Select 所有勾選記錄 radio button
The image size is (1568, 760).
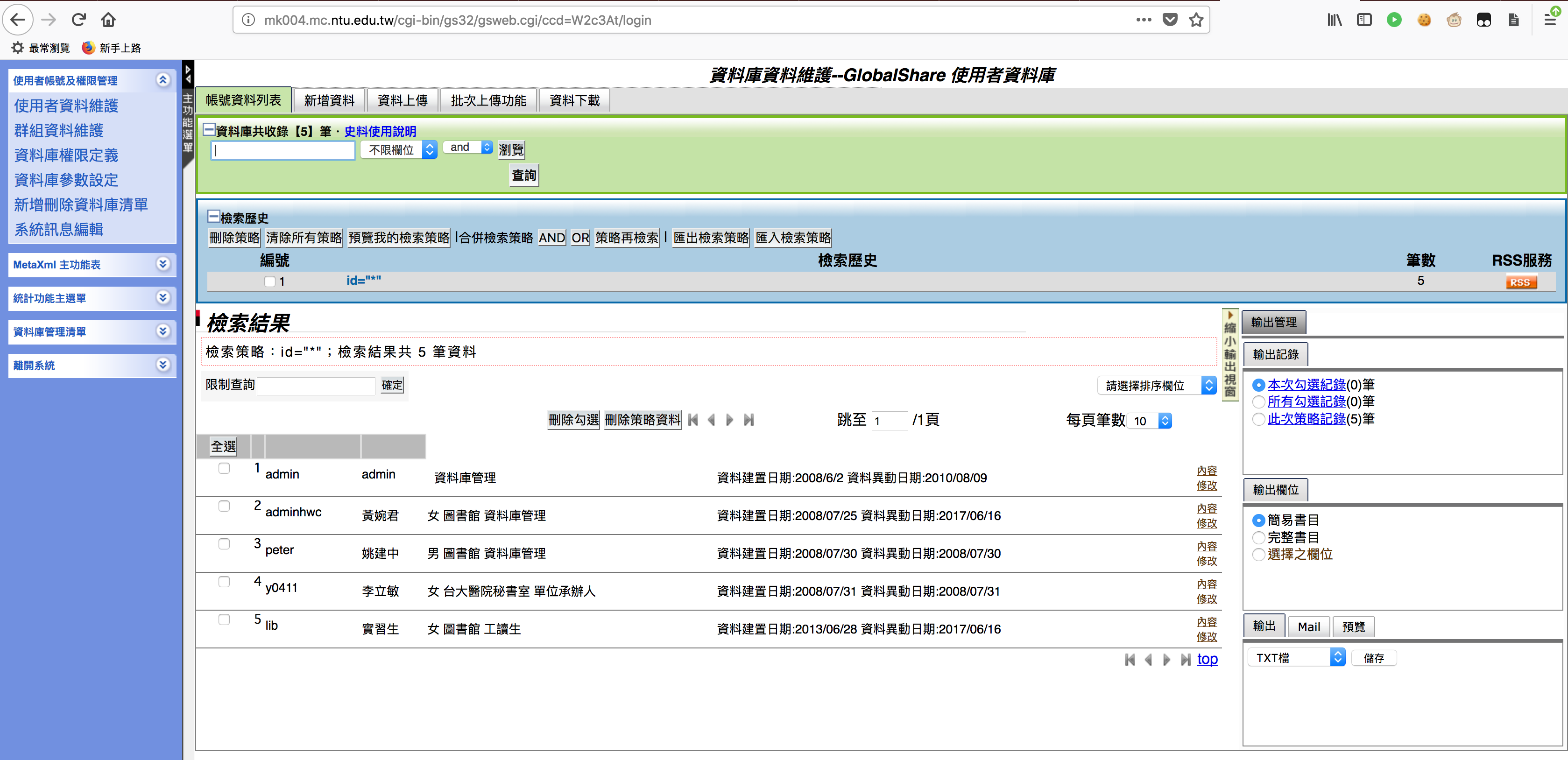1259,402
